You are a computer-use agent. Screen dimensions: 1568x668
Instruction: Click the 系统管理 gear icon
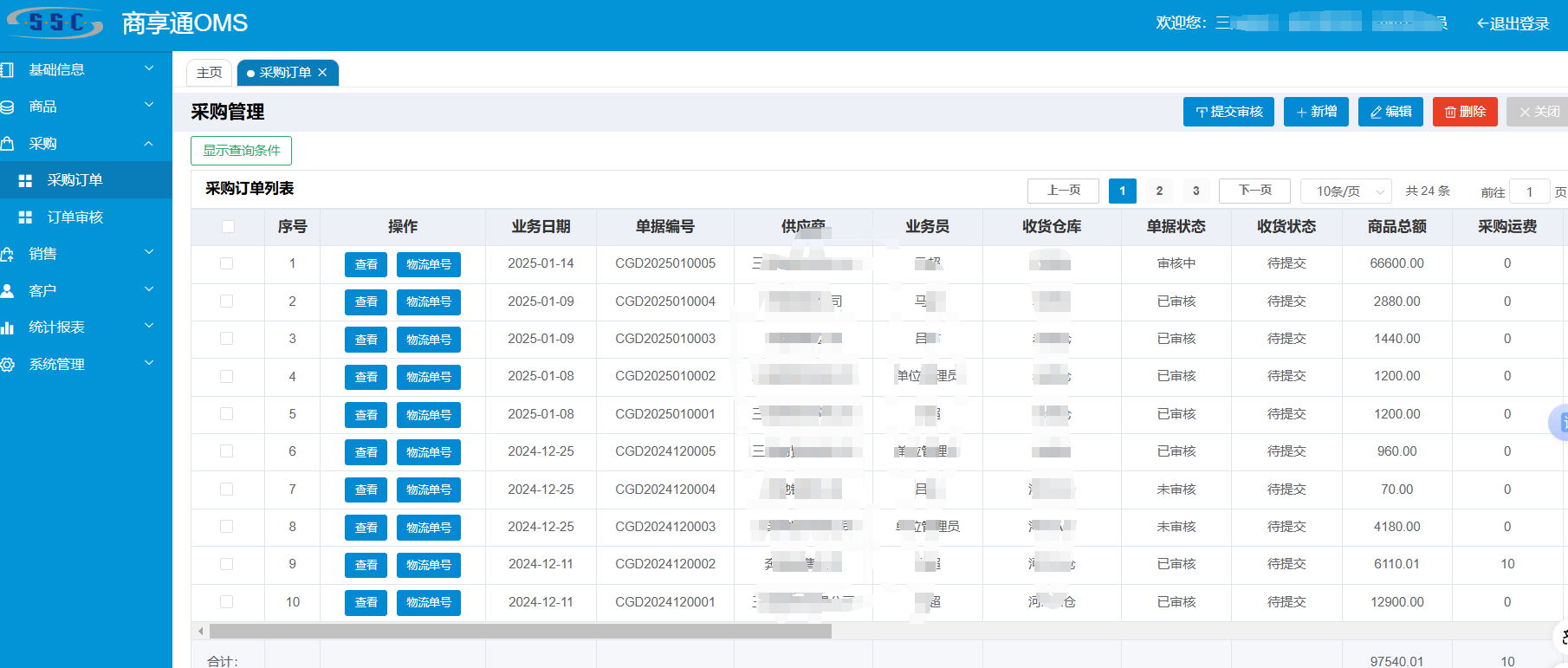8,365
